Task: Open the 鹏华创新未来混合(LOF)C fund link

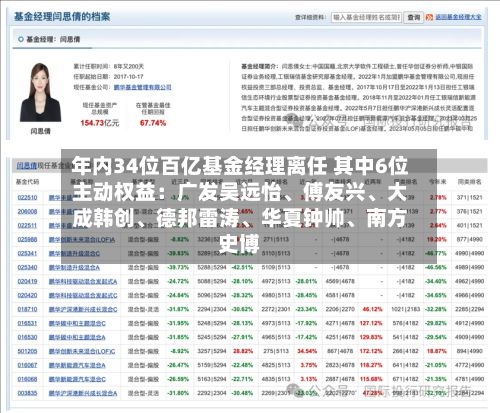Action: click(82, 352)
